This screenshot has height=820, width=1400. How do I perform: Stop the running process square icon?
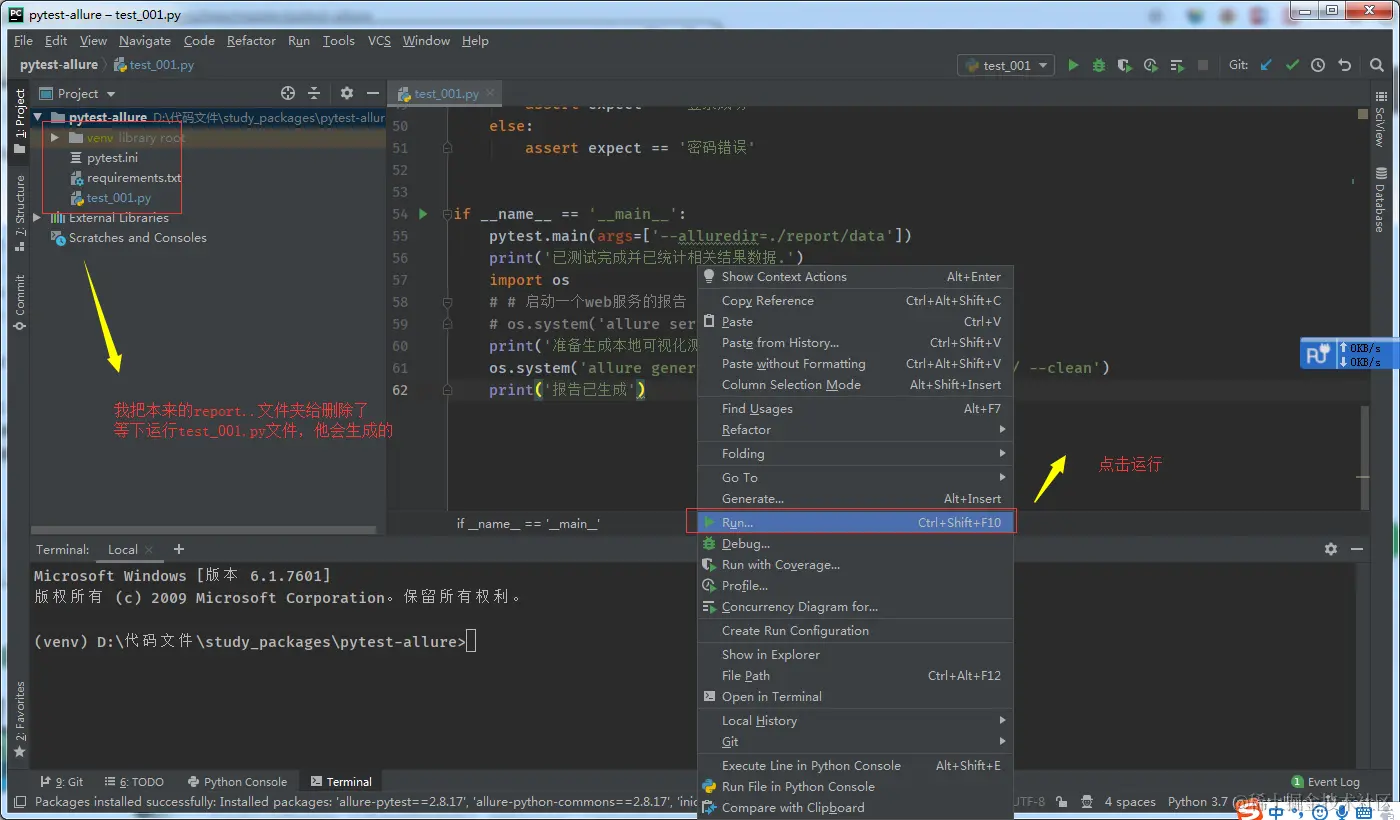pos(1203,65)
